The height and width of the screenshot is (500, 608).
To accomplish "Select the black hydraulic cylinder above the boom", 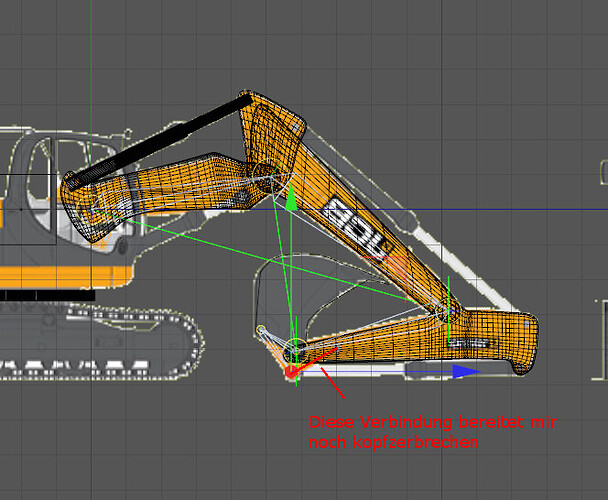I will click(160, 142).
